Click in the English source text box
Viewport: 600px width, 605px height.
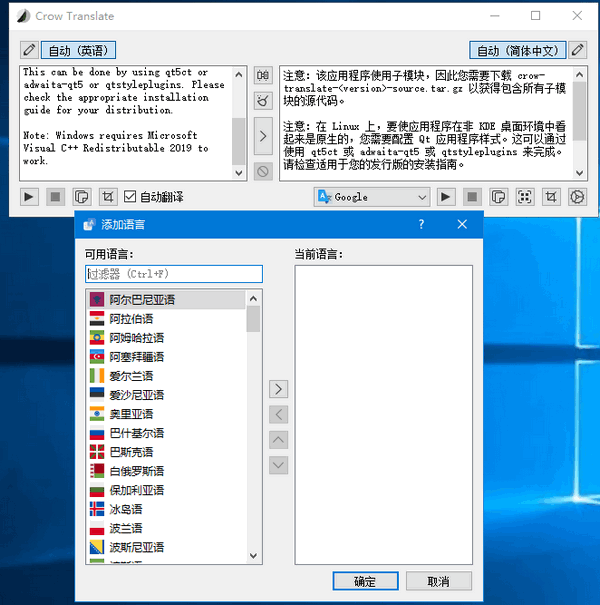[x=127, y=123]
